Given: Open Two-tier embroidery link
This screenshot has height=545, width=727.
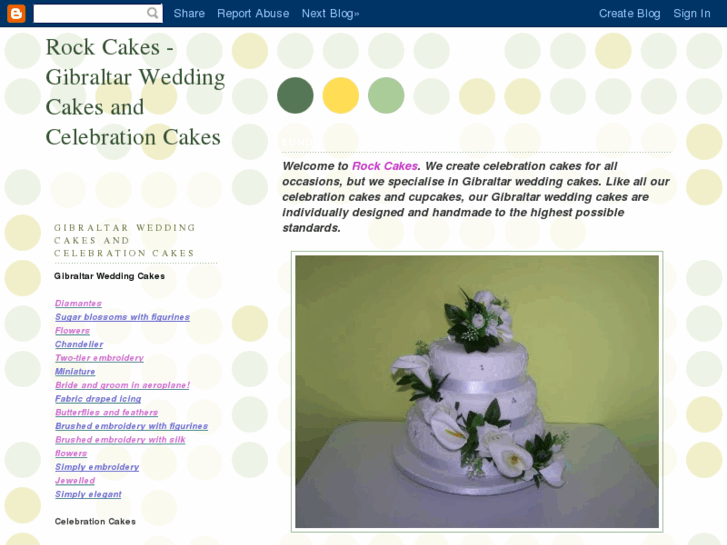Looking at the screenshot, I should tap(99, 358).
